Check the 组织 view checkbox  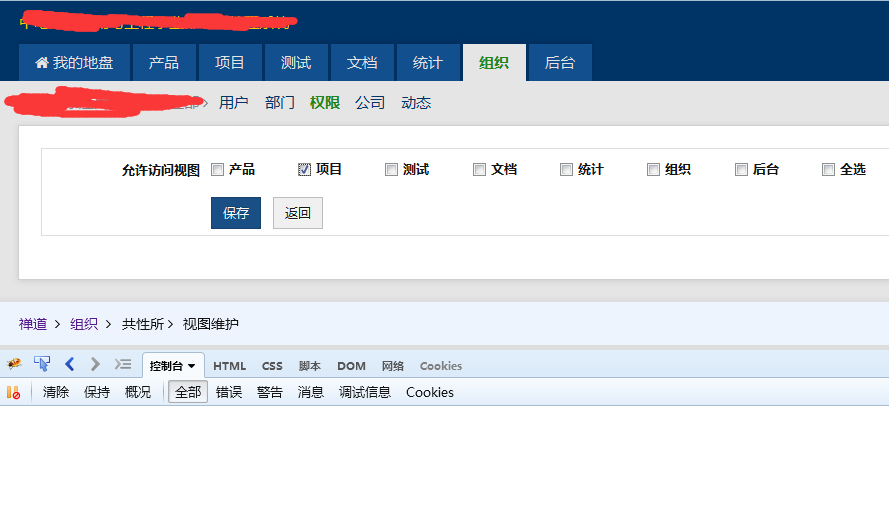pos(653,170)
